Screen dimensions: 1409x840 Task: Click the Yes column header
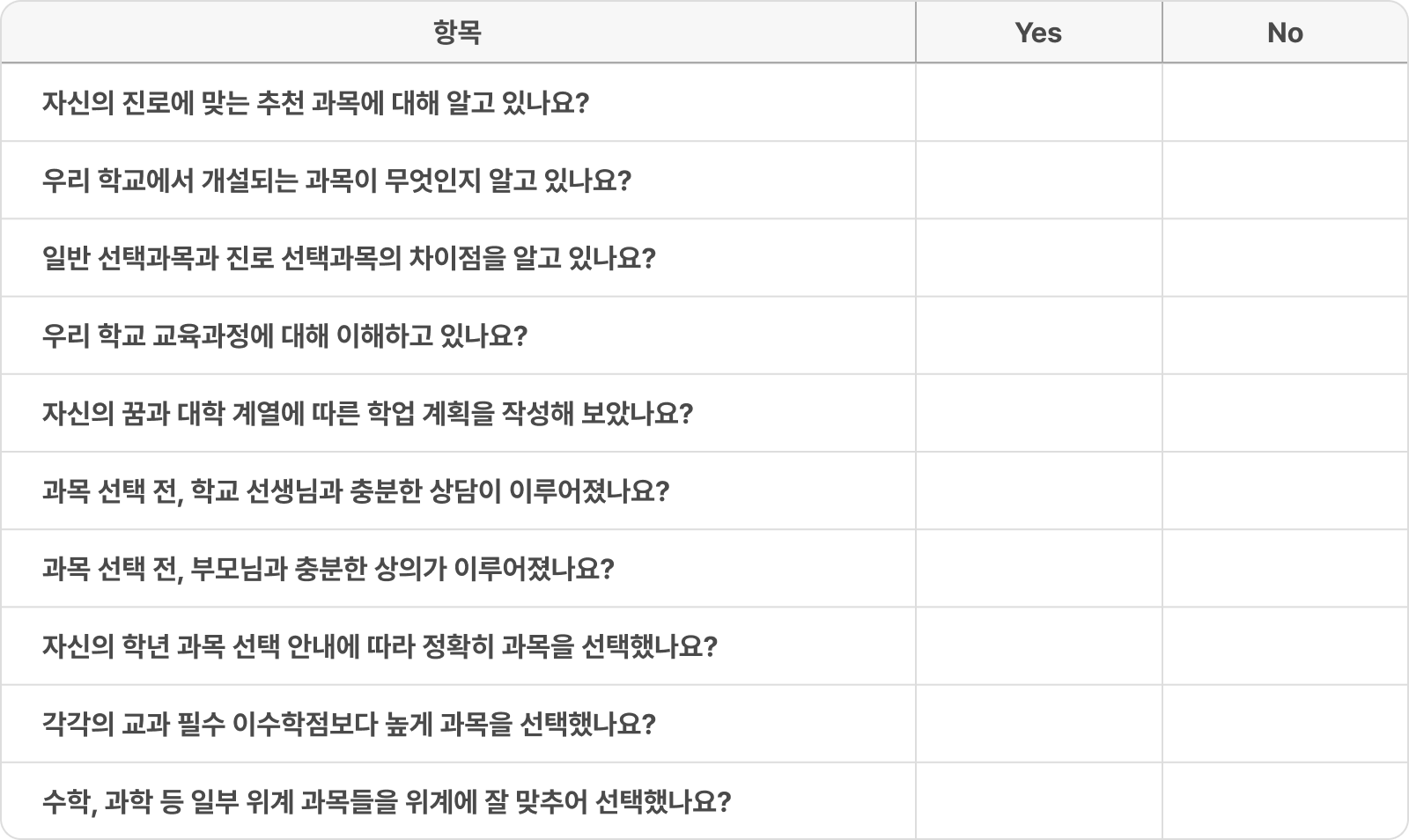tap(1039, 33)
